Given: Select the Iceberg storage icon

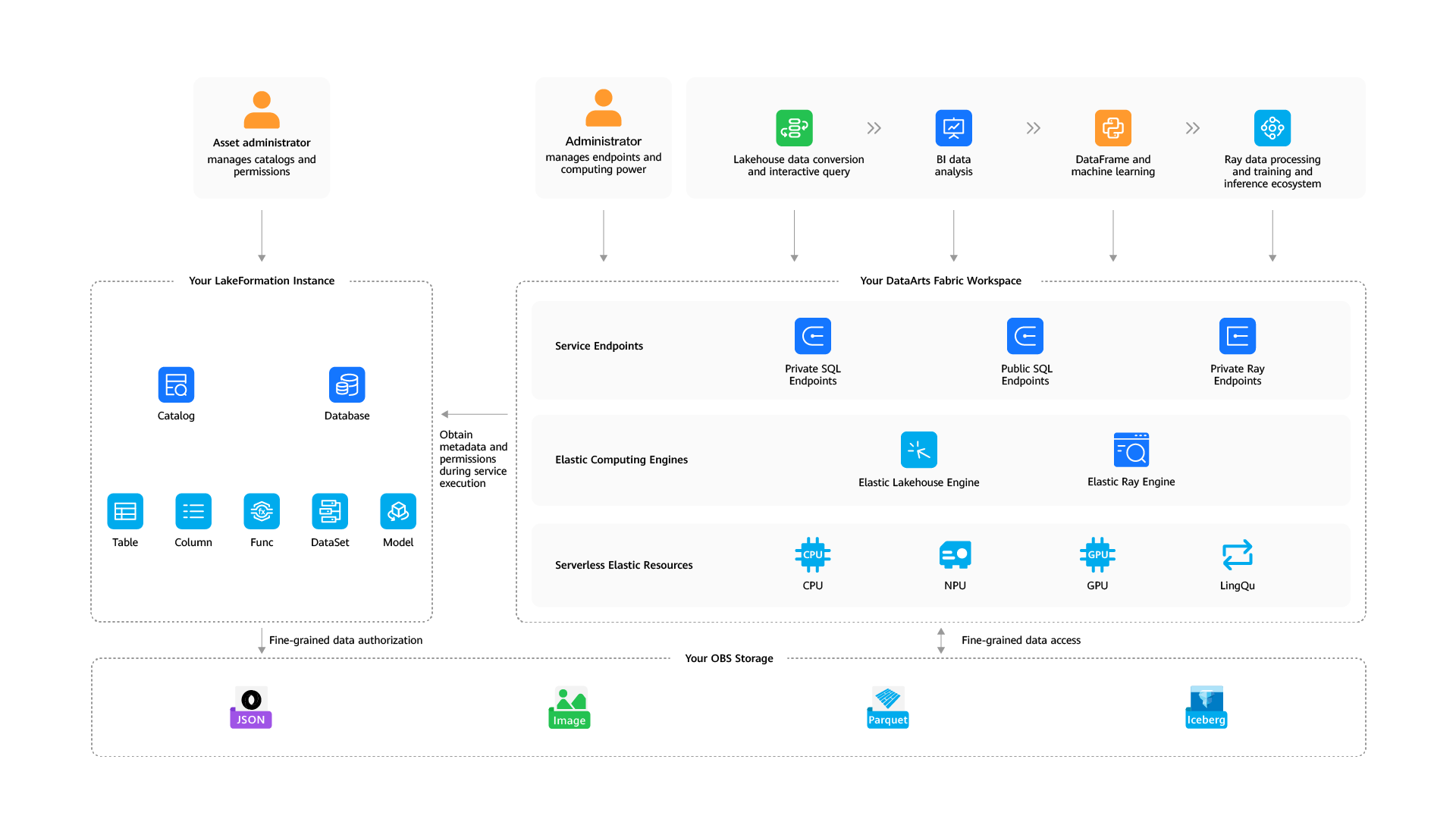Looking at the screenshot, I should click(1206, 708).
